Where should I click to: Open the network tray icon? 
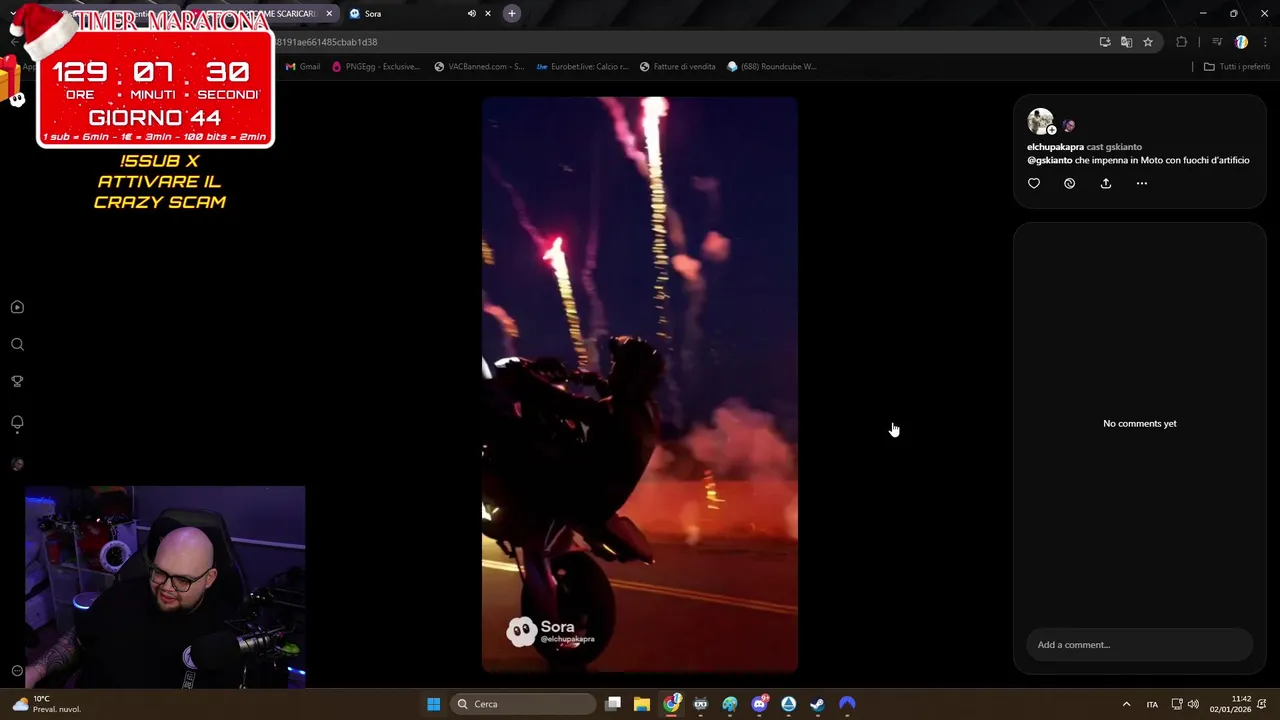[x=1177, y=704]
